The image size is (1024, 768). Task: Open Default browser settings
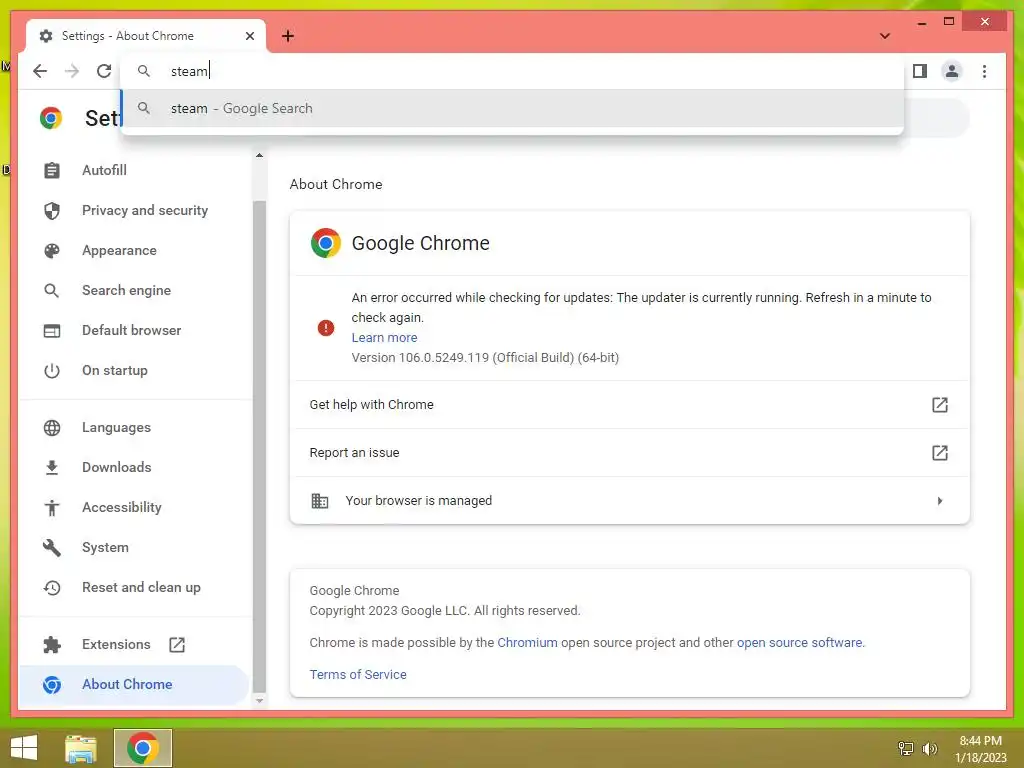131,330
